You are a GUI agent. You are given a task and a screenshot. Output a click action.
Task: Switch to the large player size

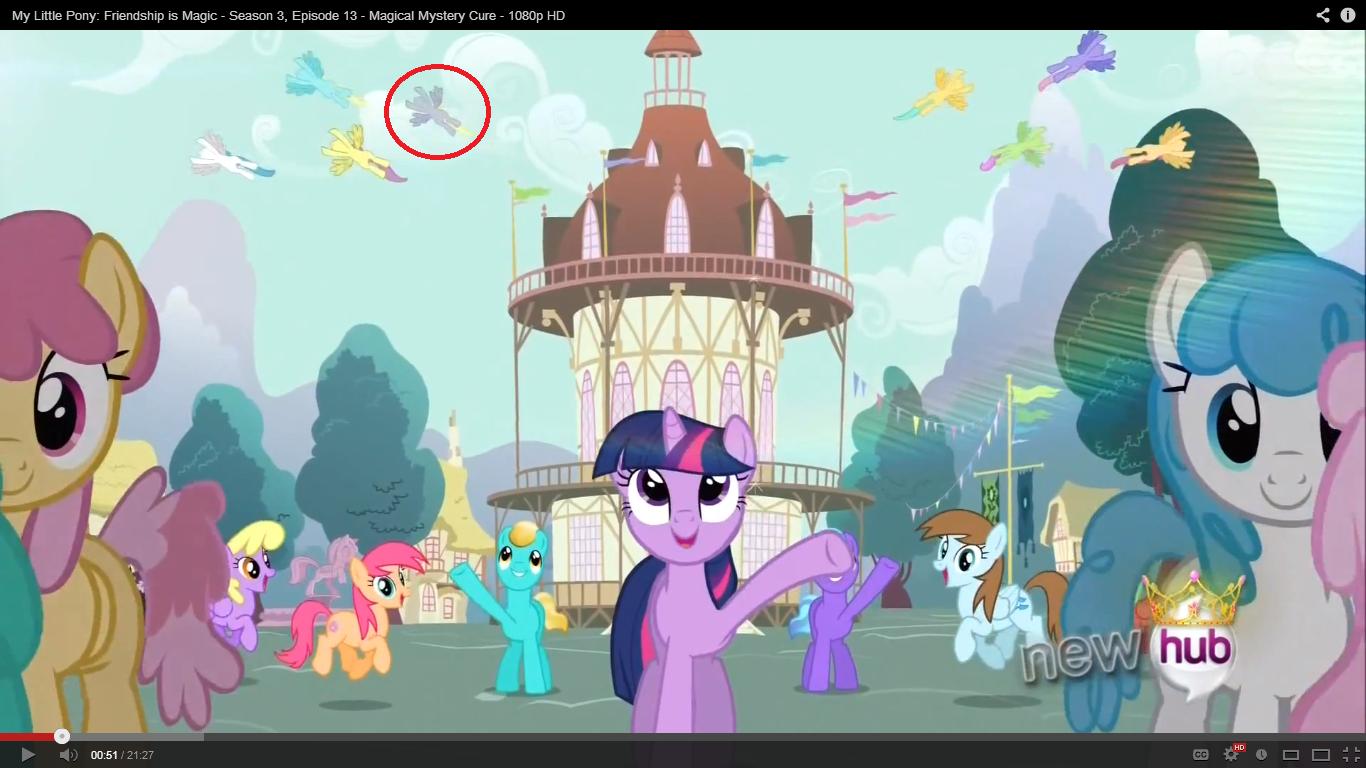pyautogui.click(x=1321, y=755)
